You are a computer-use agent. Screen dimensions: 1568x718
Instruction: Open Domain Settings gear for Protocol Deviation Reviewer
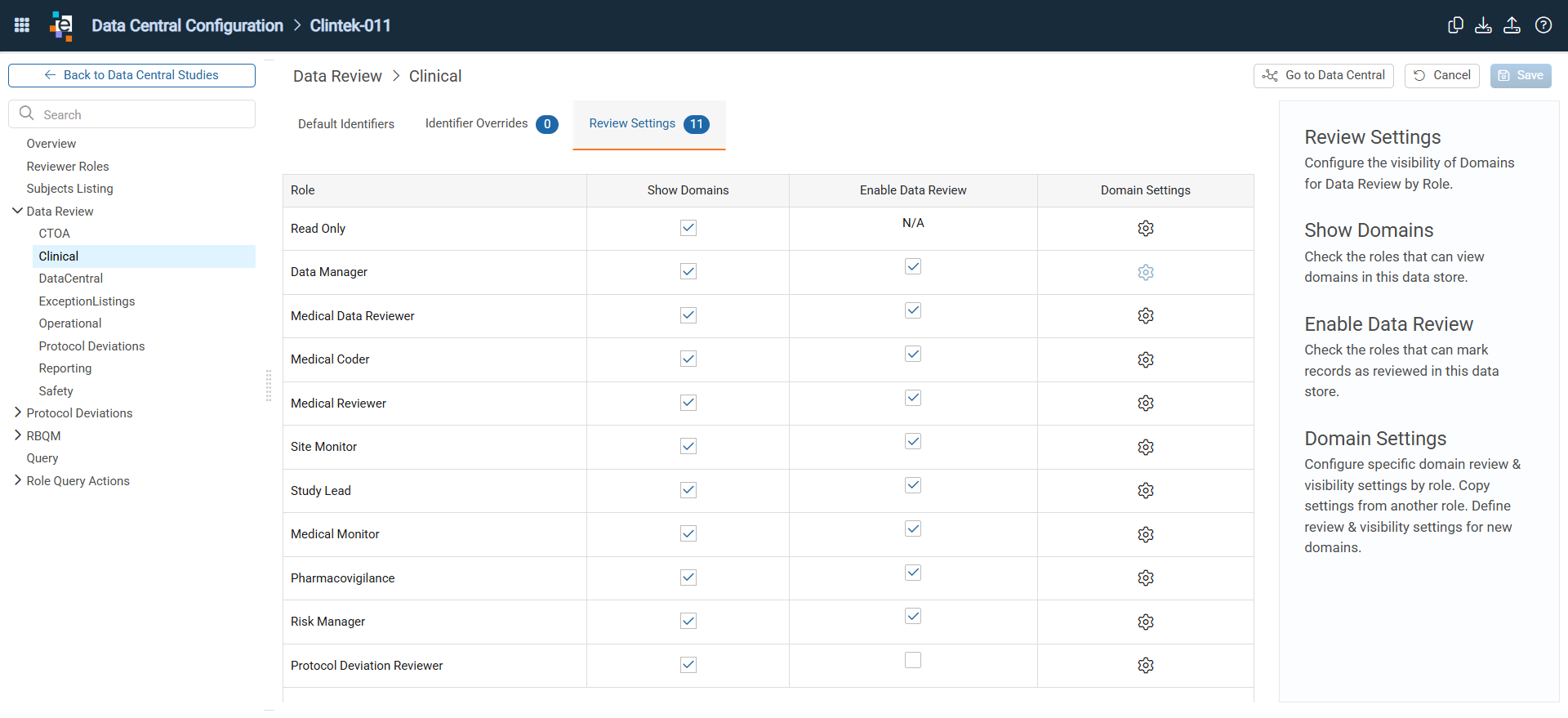[1146, 665]
